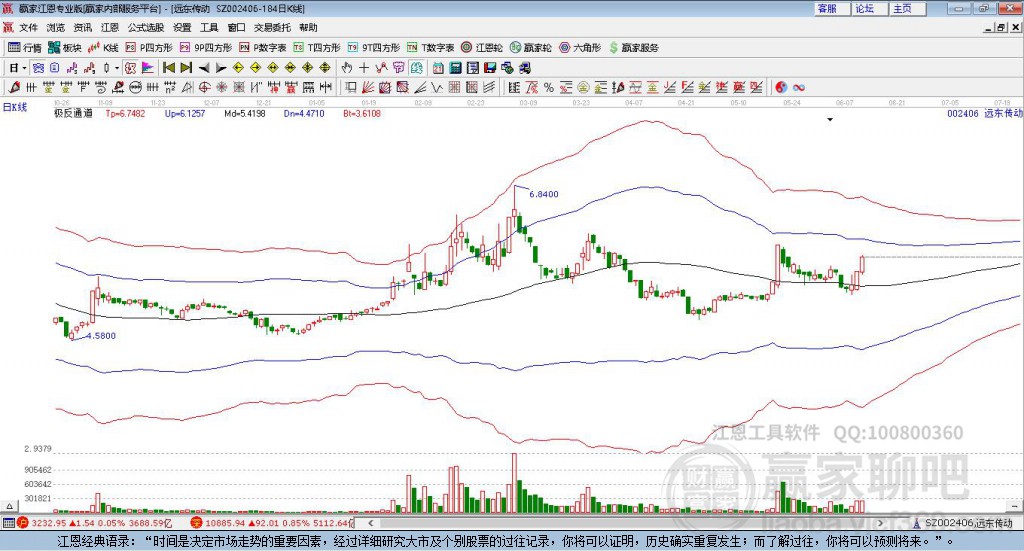This screenshot has width=1024, height=551.
Task: Click the 日K线 label on chart
Action: pyautogui.click(x=15, y=107)
